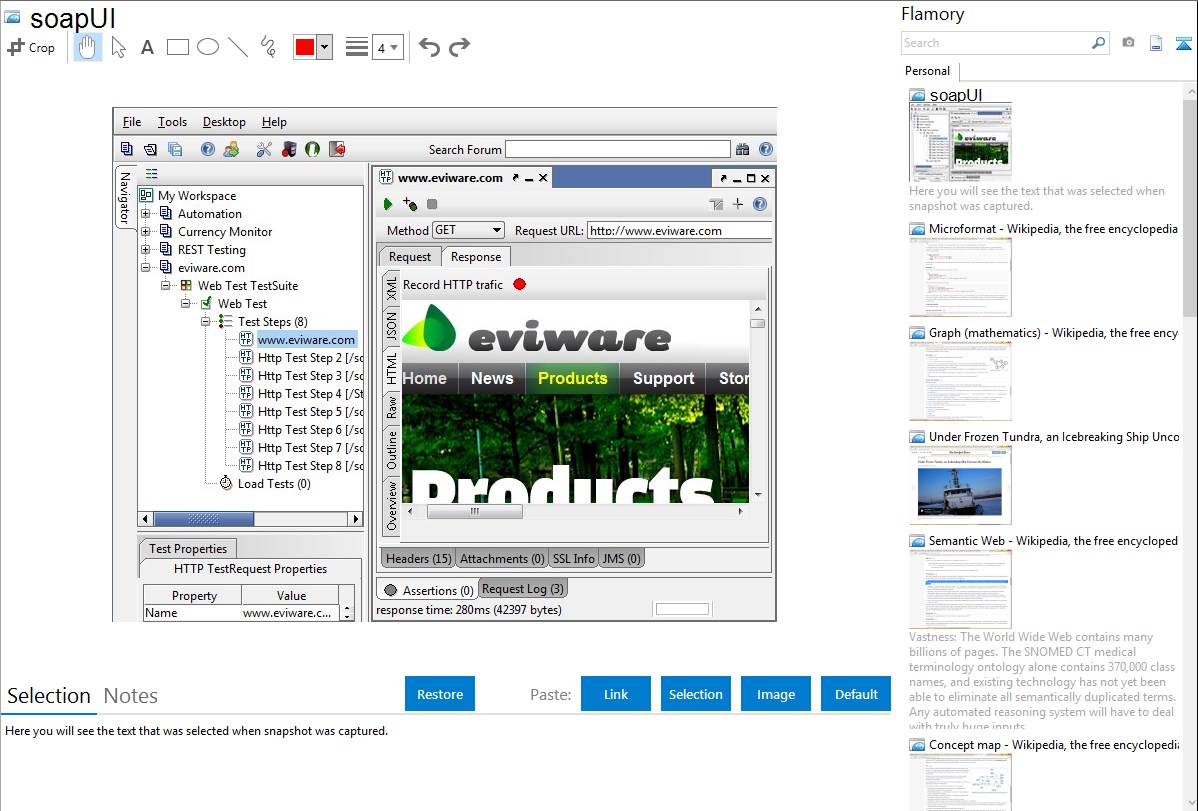This screenshot has height=811, width=1198.
Task: Click the paste Default button
Action: [856, 694]
